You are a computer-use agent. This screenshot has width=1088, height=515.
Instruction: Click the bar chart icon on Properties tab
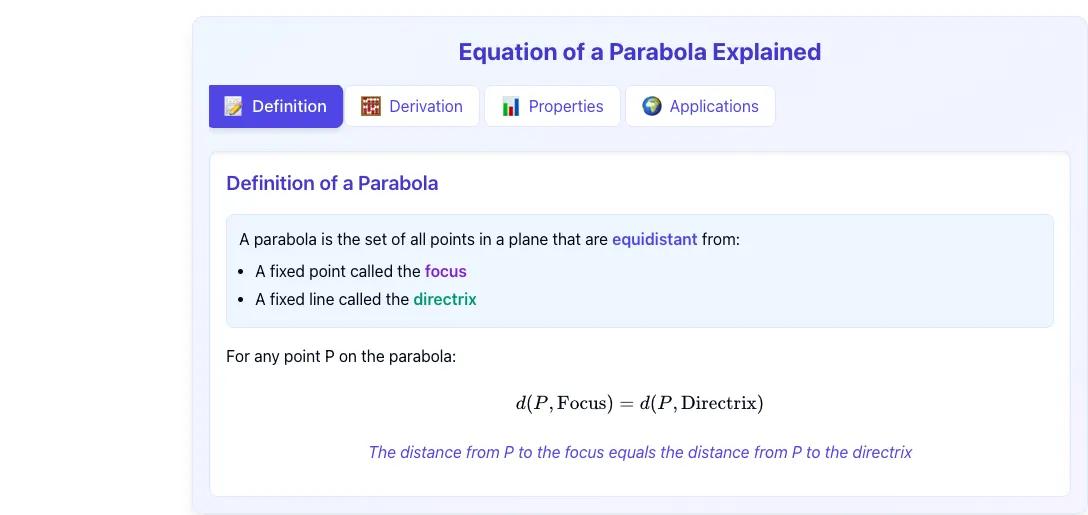[511, 106]
